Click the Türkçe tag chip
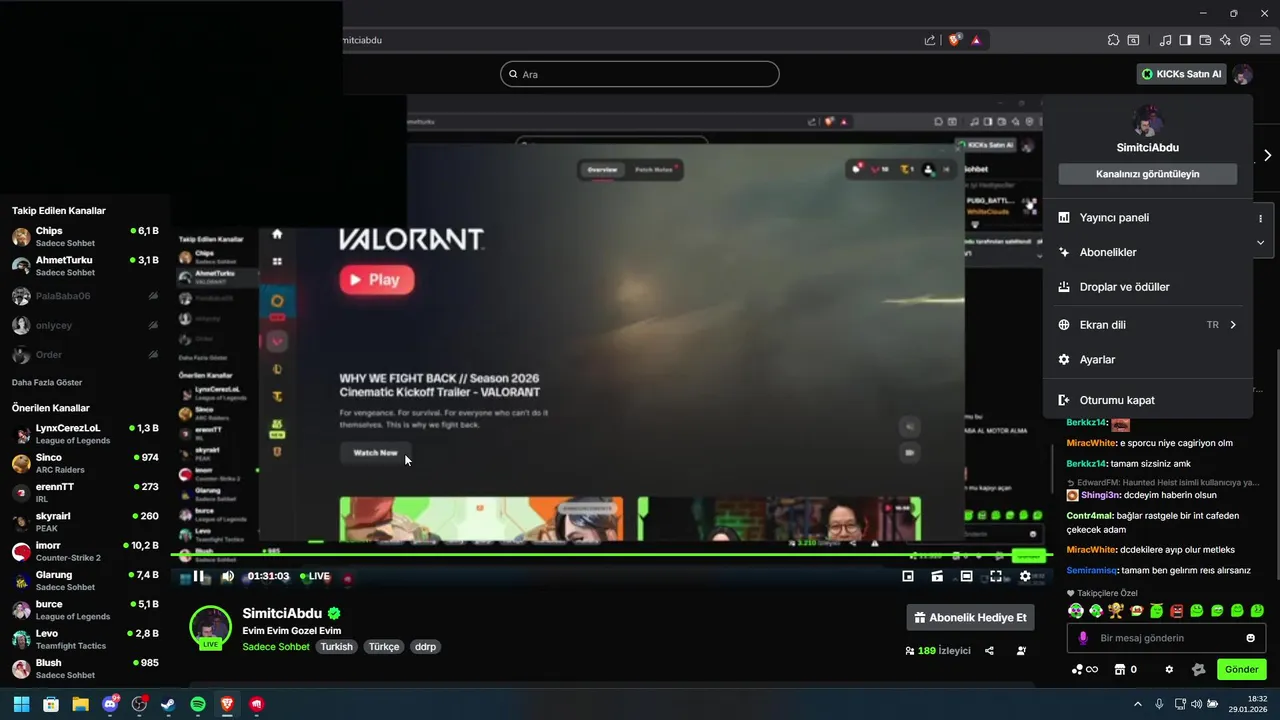The height and width of the screenshot is (720, 1280). pyautogui.click(x=384, y=647)
